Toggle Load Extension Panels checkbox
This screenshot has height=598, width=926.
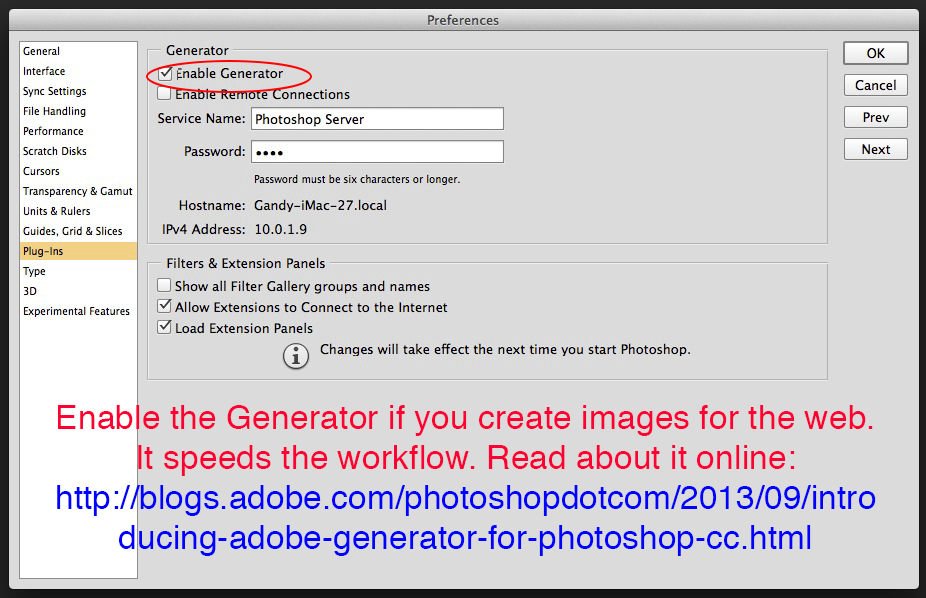pyautogui.click(x=164, y=327)
